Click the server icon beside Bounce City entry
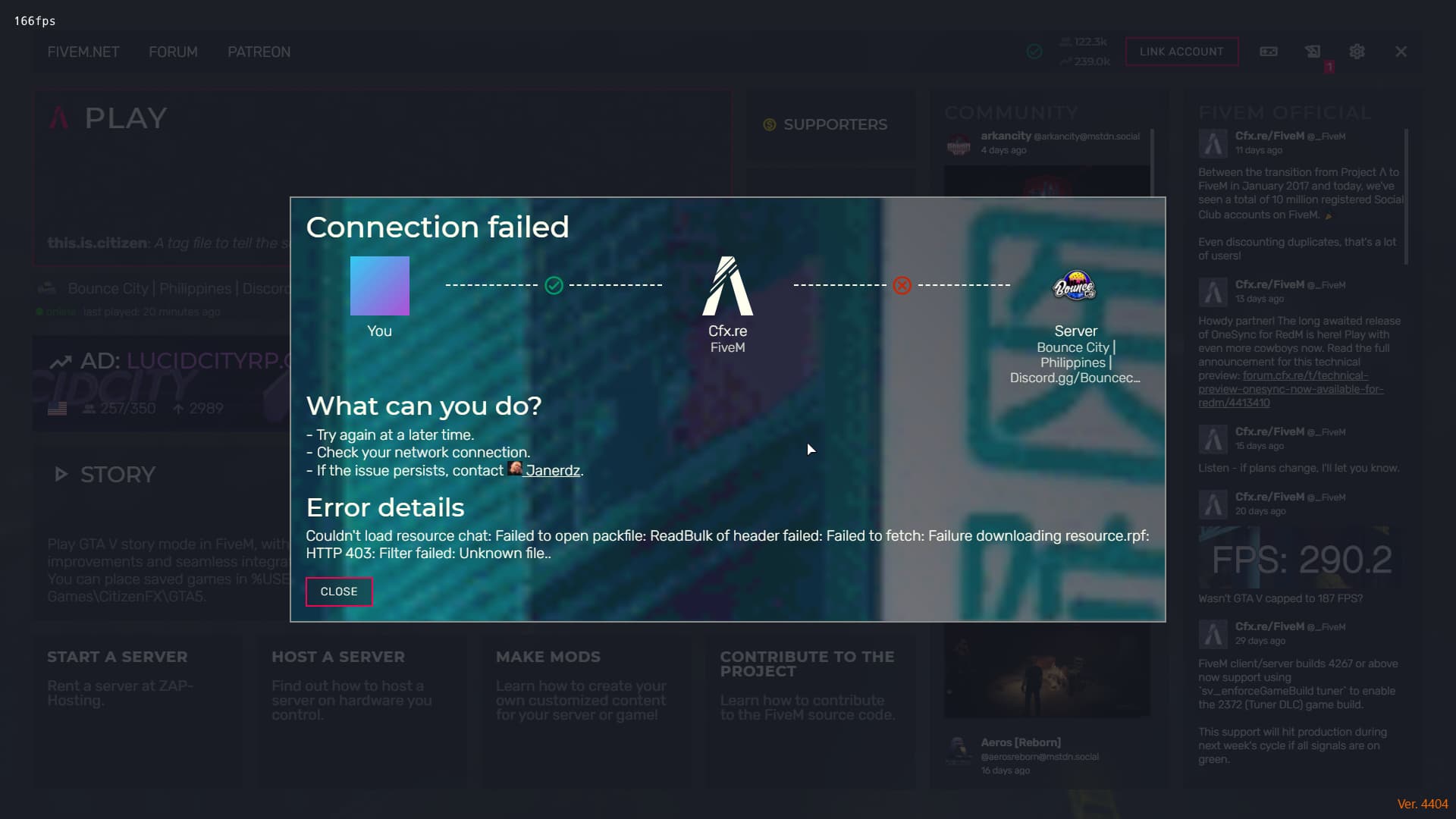The width and height of the screenshot is (1456, 819). (x=47, y=288)
